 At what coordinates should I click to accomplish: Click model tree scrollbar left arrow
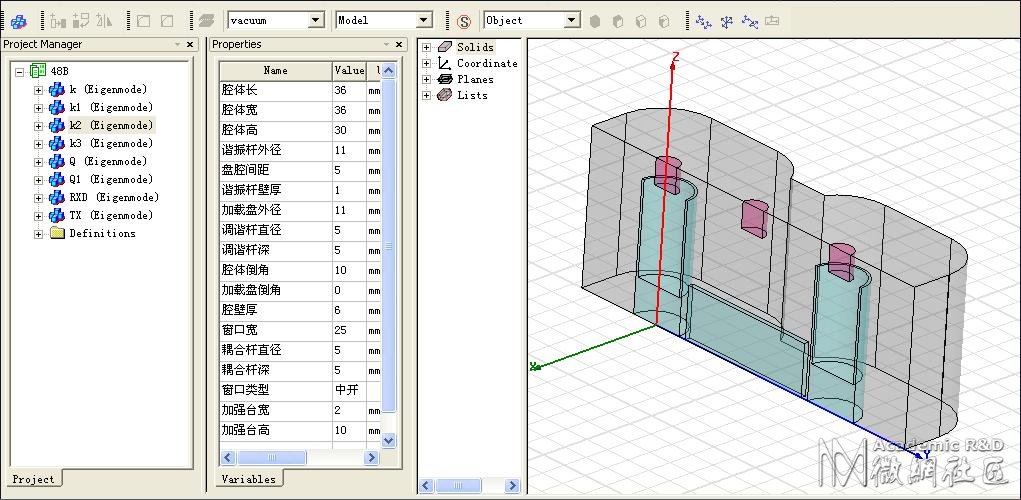click(427, 486)
